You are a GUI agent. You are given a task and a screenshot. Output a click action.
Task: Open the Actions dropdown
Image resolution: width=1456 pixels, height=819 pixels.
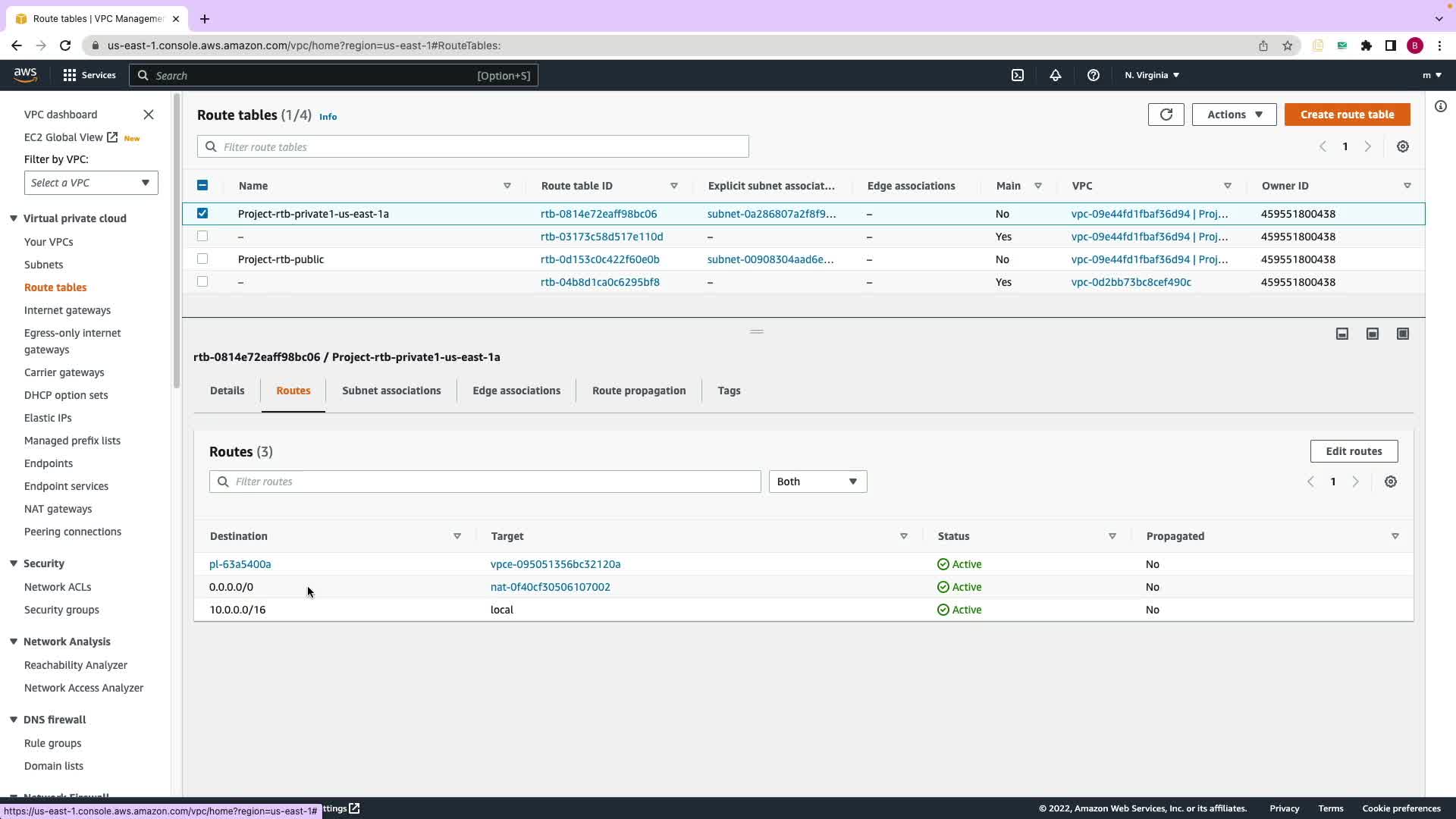pos(1234,115)
